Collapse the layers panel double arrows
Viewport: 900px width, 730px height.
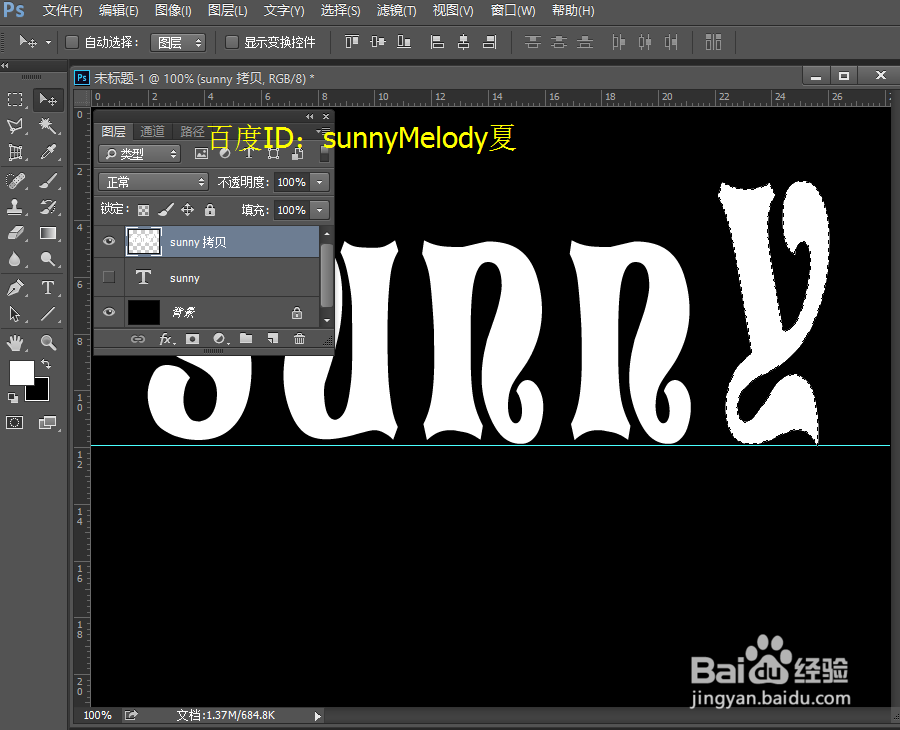[310, 117]
